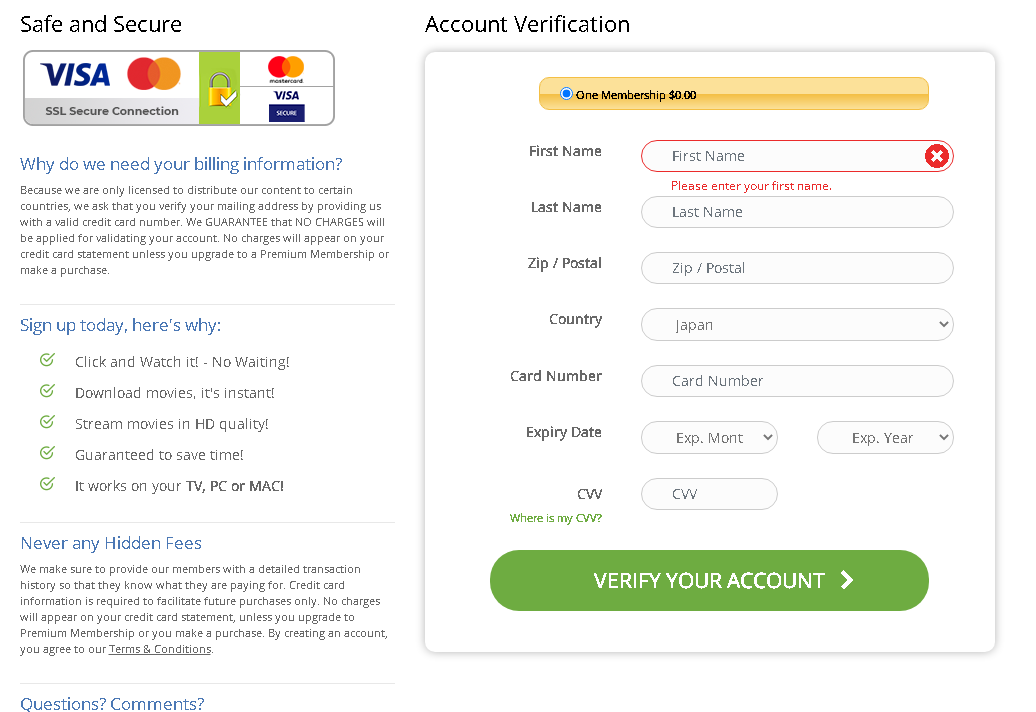Click the VISA logo in the SSL badge

(76, 74)
